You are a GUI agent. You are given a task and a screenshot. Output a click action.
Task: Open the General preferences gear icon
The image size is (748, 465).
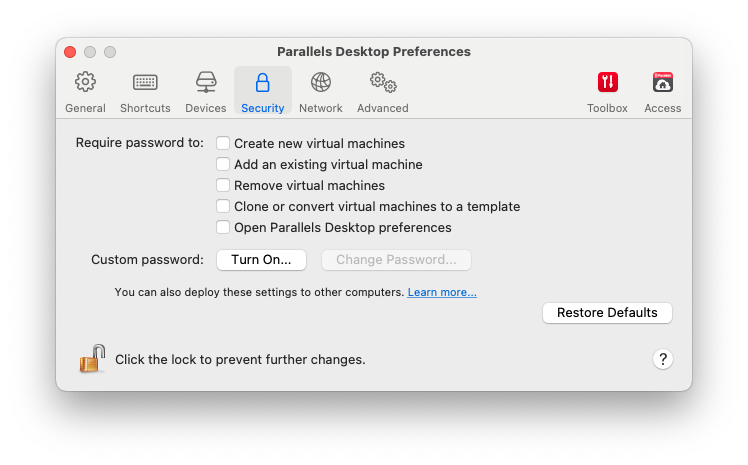pos(85,83)
